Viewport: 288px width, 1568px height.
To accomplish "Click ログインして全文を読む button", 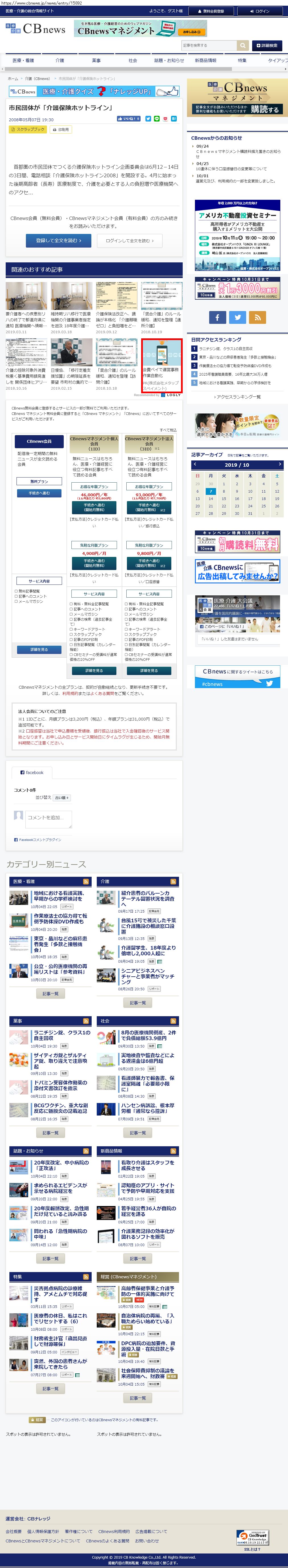I will 130,240.
